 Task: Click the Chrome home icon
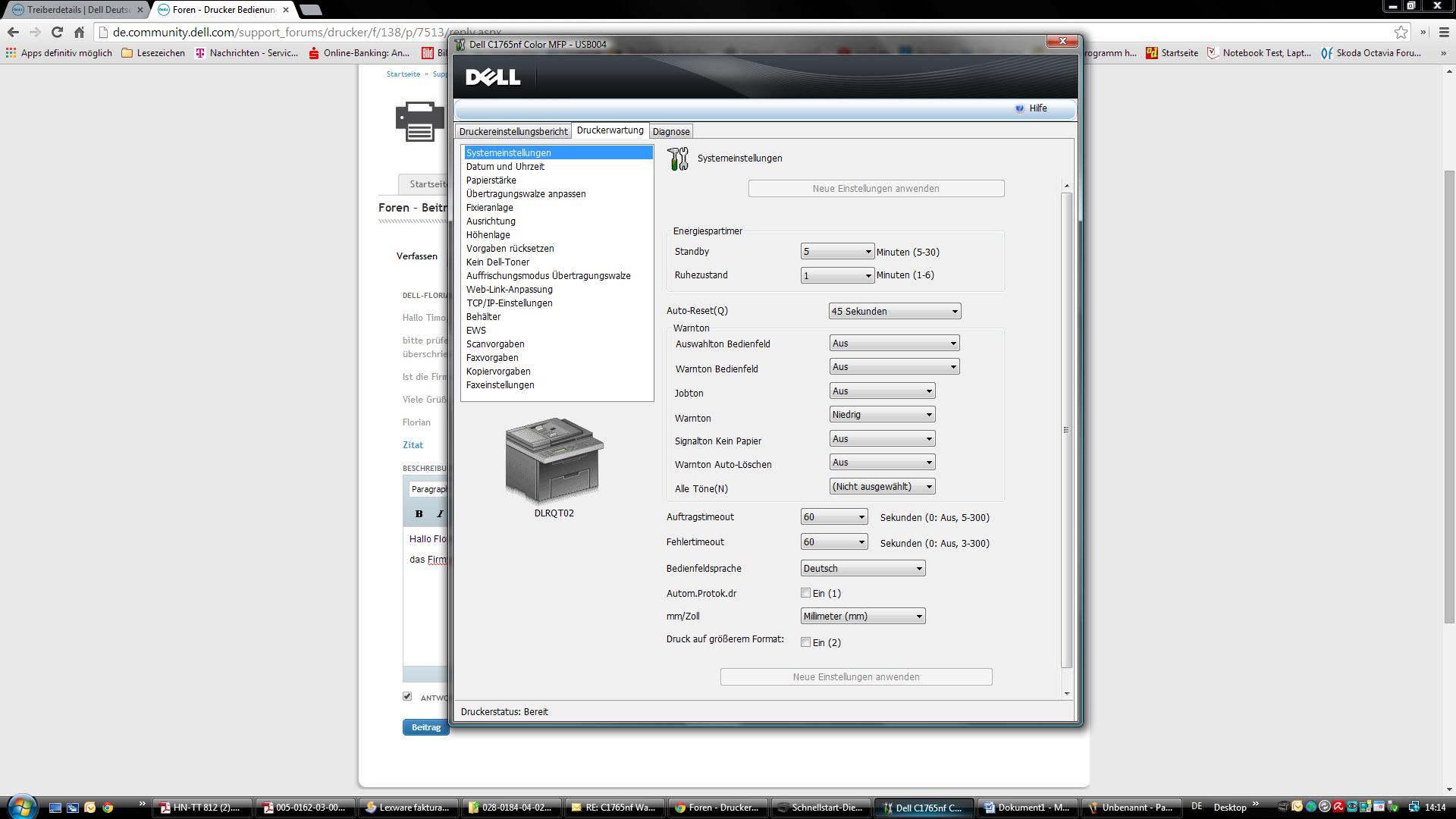(x=79, y=32)
